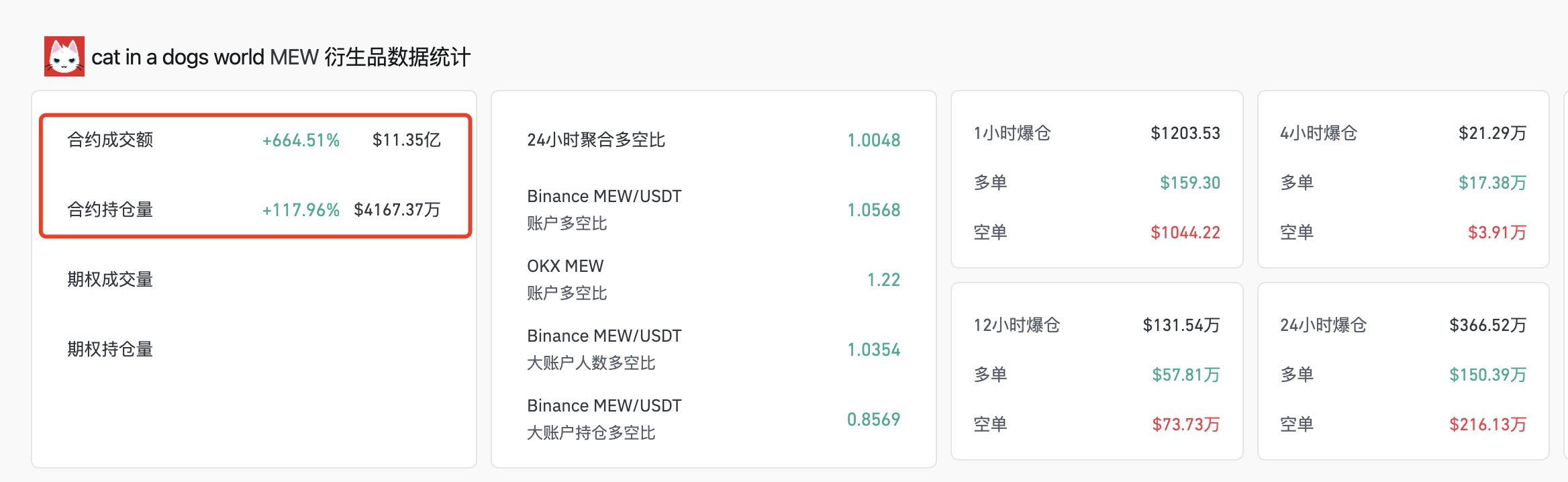
Task: Select the 4小时爆仓 card heading
Action: coord(1318,133)
